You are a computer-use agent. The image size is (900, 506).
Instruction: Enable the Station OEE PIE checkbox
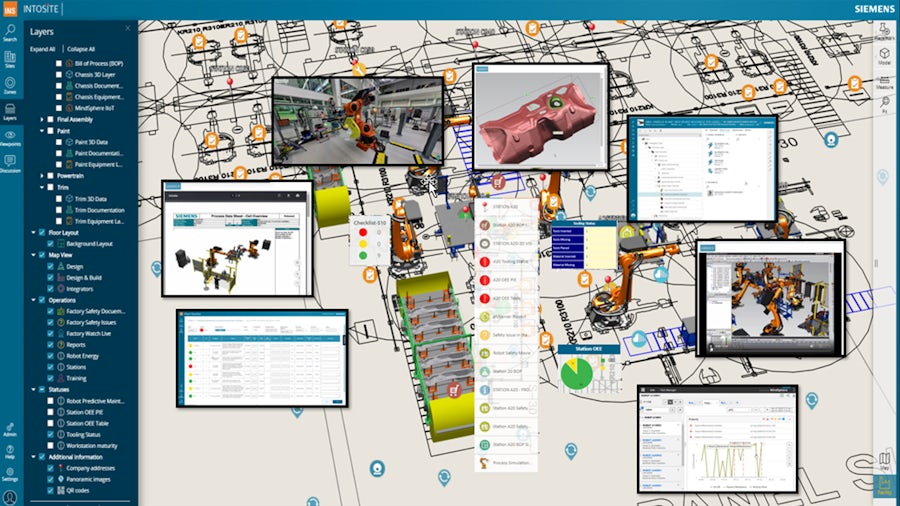tap(51, 412)
